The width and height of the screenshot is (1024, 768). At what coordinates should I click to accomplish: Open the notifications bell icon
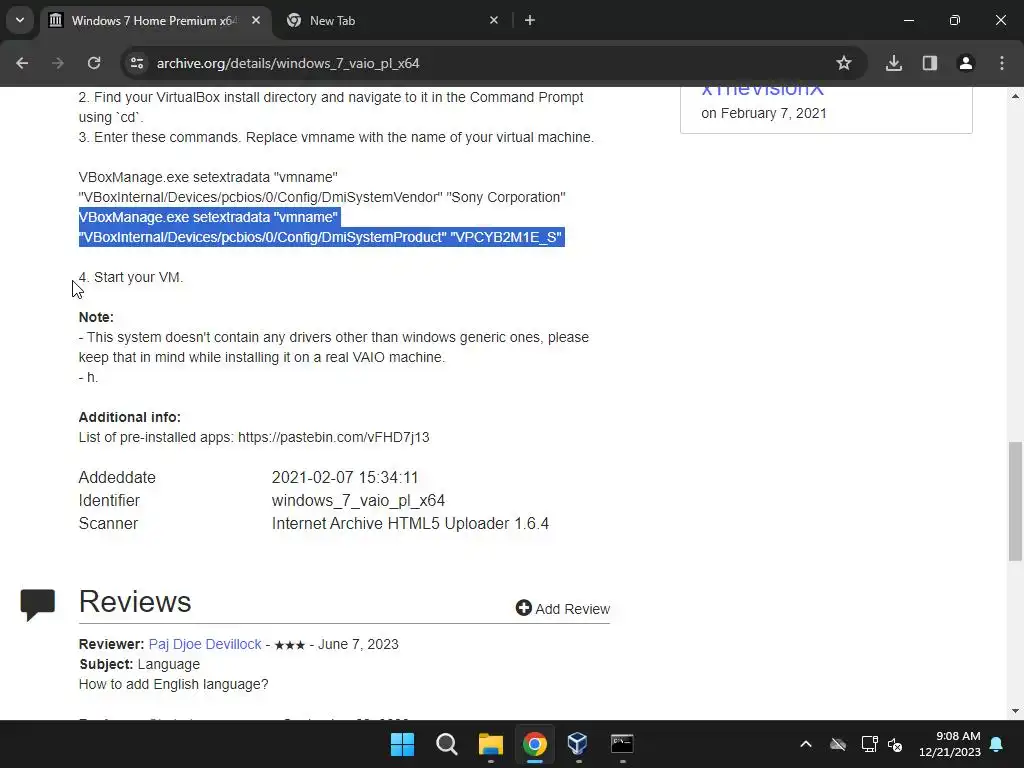point(997,744)
